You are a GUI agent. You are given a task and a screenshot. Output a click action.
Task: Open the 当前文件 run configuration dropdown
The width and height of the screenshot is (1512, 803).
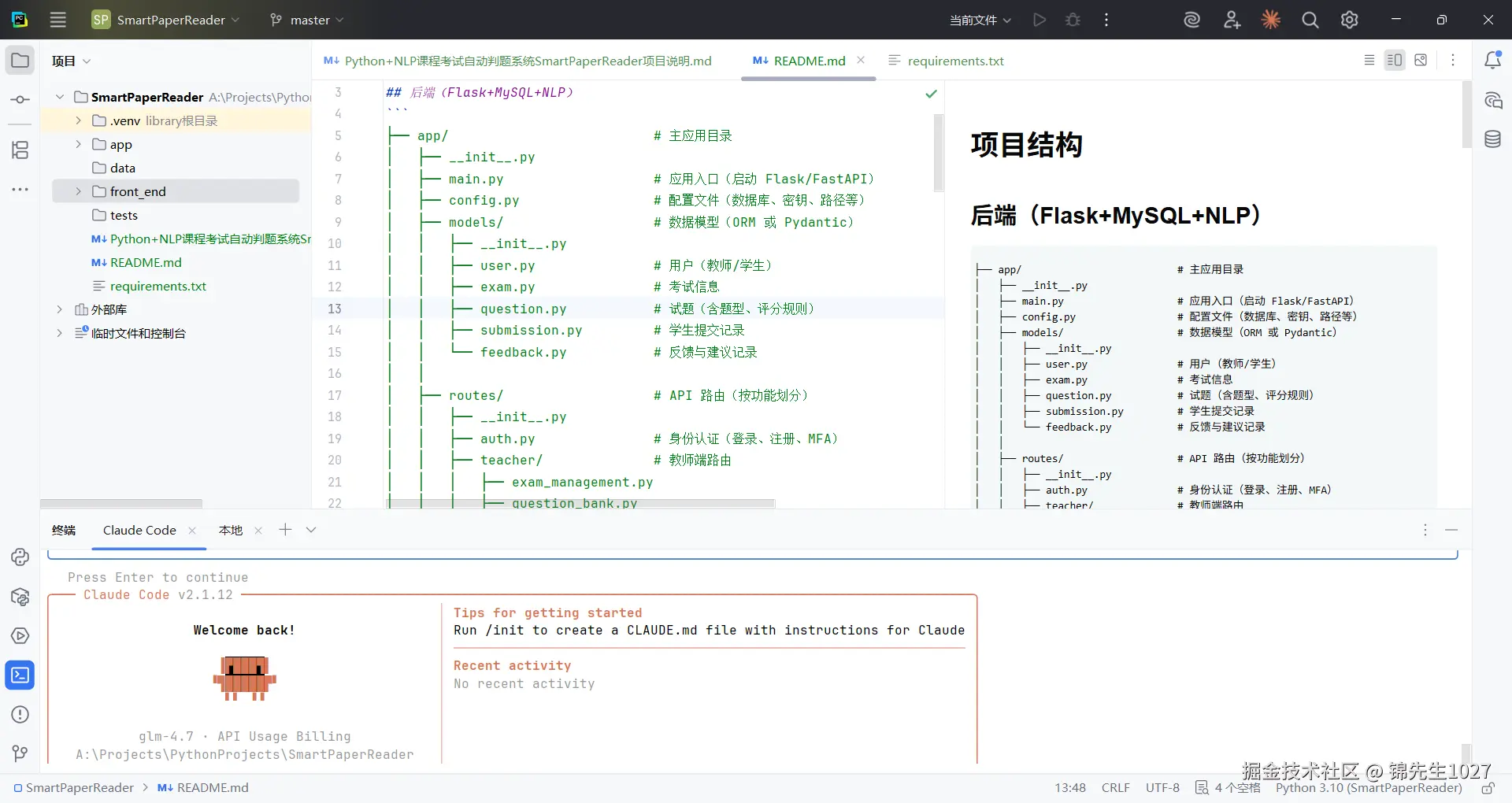point(979,20)
